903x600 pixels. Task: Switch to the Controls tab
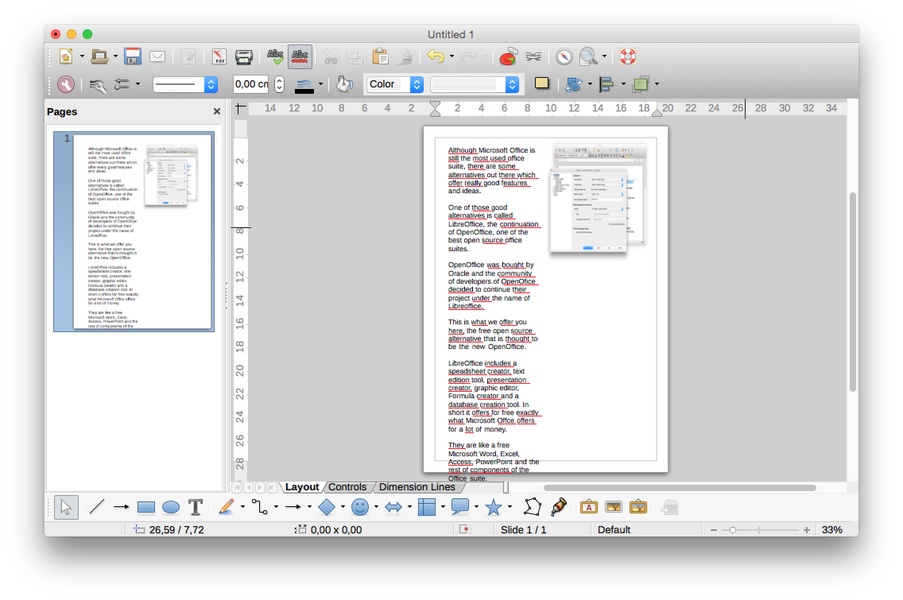click(x=347, y=487)
